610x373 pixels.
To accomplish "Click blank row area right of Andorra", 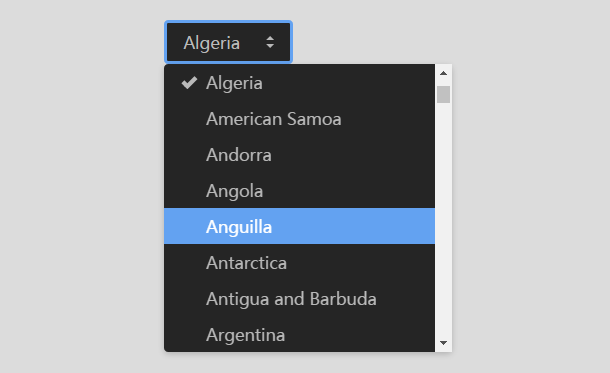I will coord(352,155).
